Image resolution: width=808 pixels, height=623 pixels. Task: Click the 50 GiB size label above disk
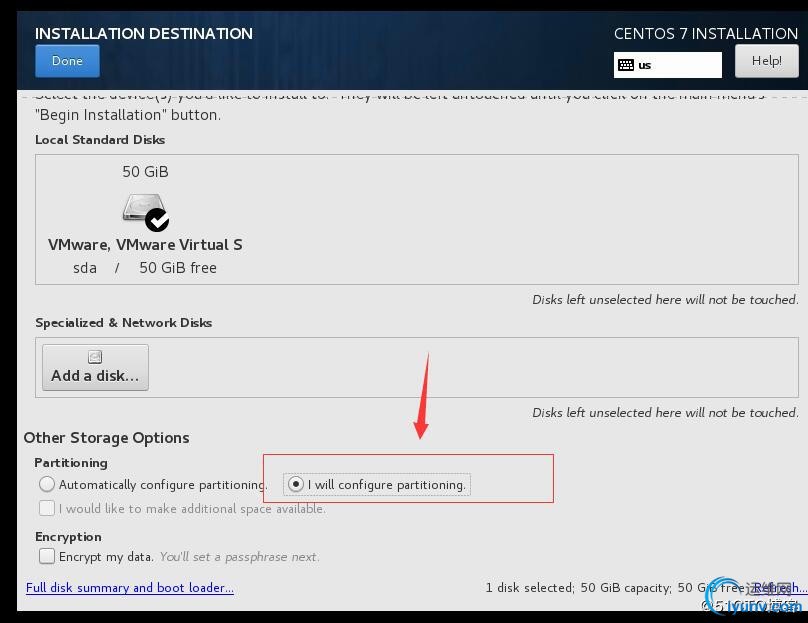click(145, 172)
